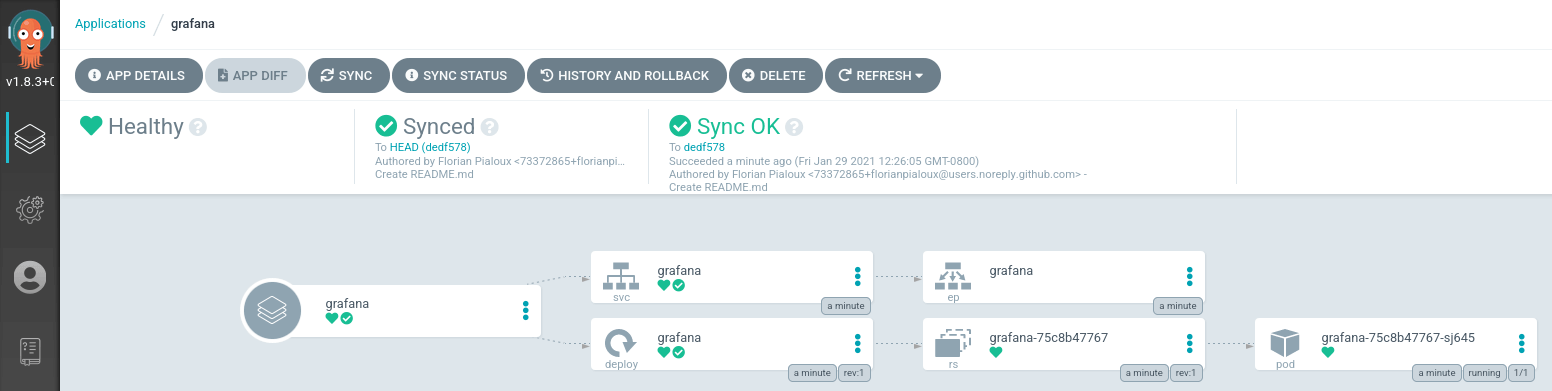Click the Sync OK green check icon
Screen dimensions: 1552x391
(680, 126)
